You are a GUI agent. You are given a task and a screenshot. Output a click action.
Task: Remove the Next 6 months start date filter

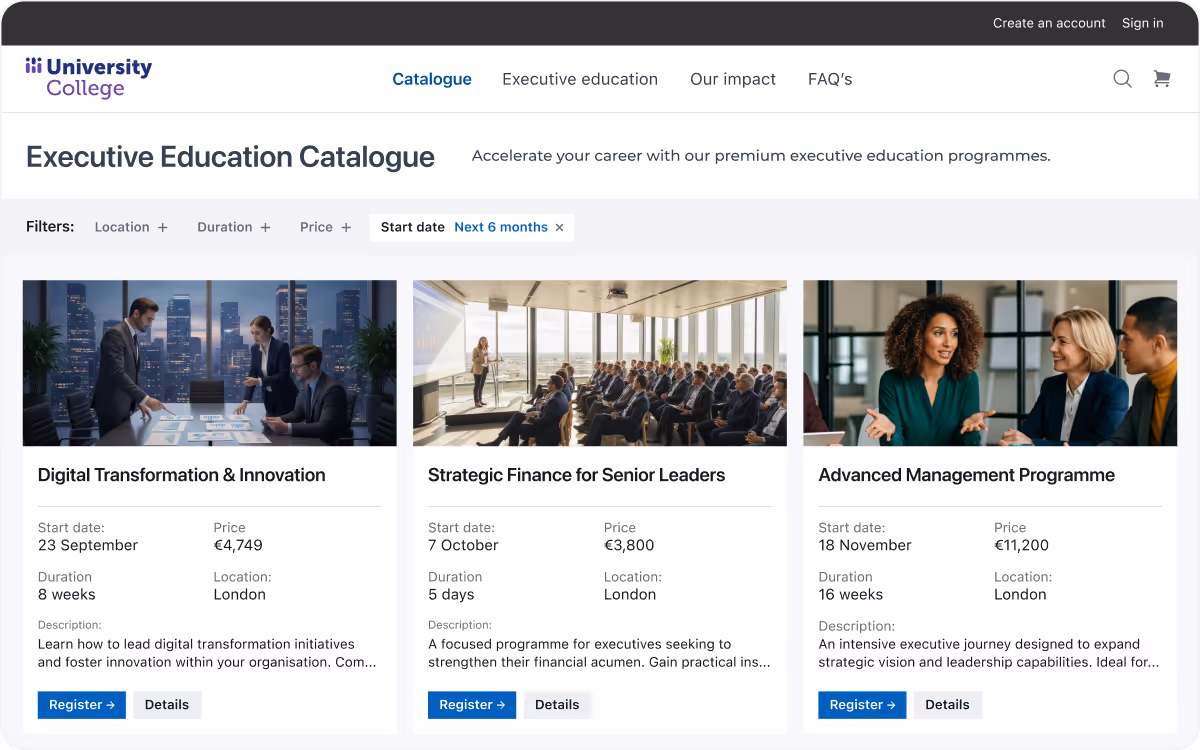[x=560, y=227]
